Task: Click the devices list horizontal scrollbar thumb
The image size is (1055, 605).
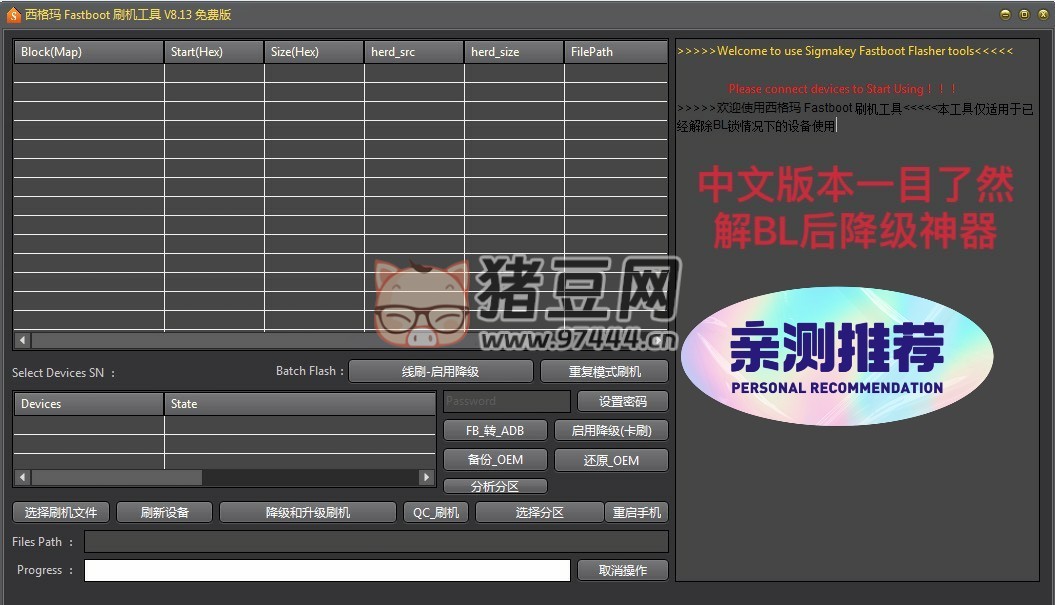Action: tap(116, 477)
